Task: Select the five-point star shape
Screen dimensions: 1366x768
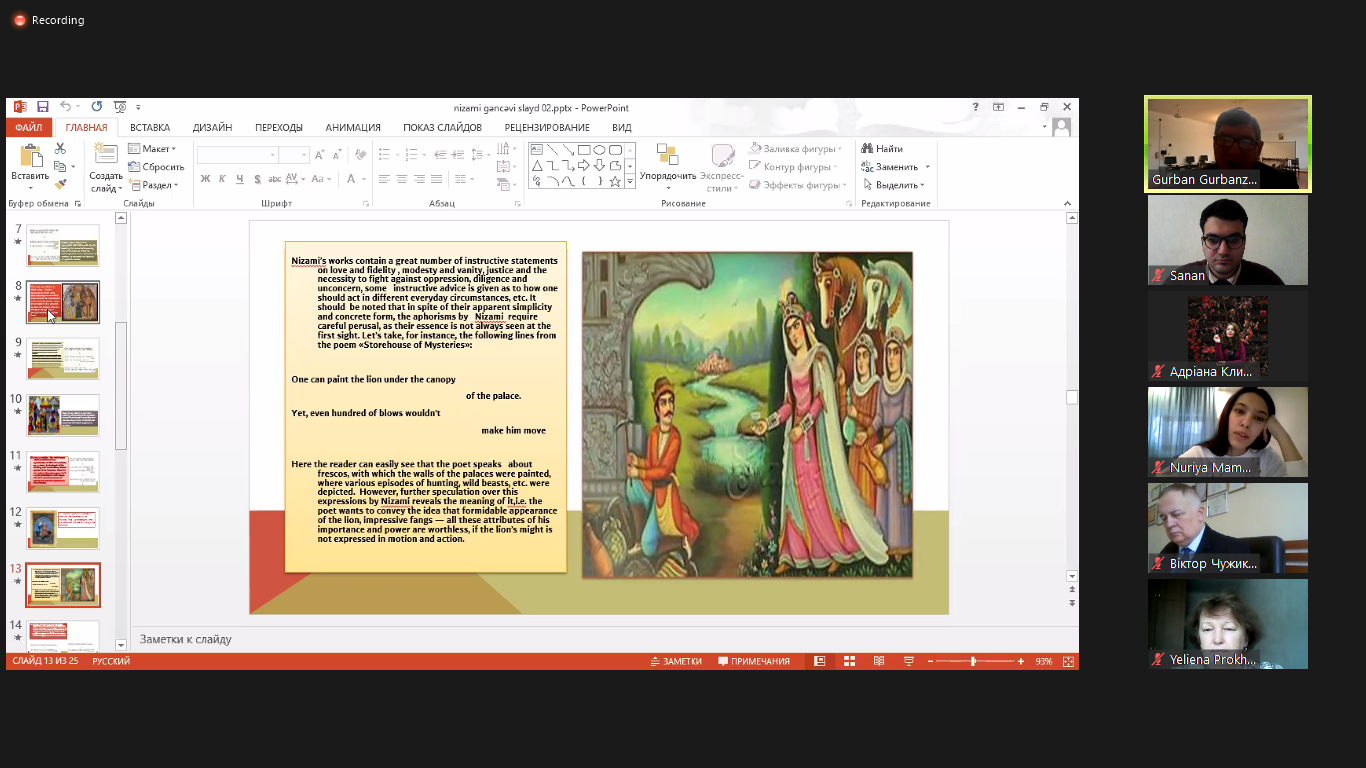Action: (614, 181)
